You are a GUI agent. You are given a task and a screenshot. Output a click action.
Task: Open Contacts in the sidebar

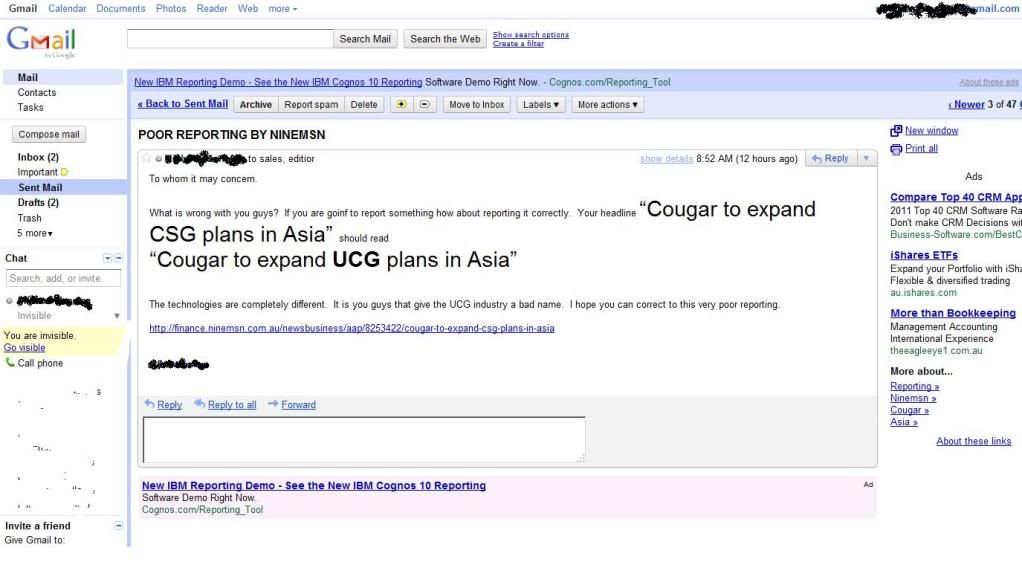(x=36, y=93)
